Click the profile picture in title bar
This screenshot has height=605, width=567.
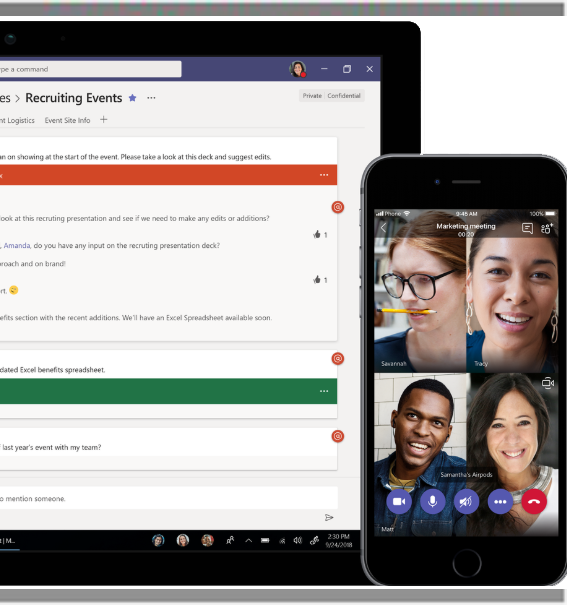point(298,69)
